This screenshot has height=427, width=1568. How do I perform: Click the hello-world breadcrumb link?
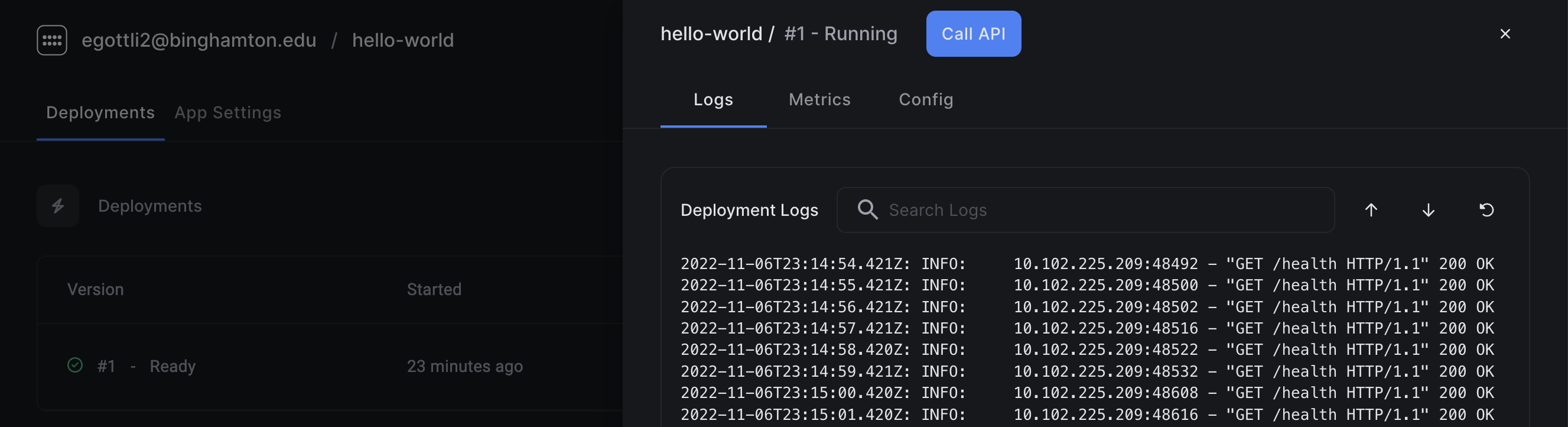click(x=403, y=40)
